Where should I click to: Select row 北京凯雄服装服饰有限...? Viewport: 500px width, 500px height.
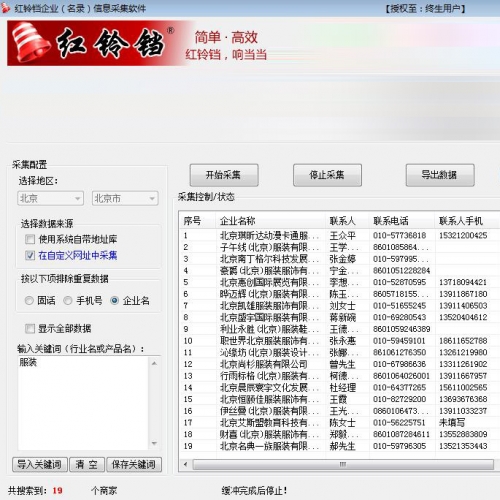pos(339,306)
